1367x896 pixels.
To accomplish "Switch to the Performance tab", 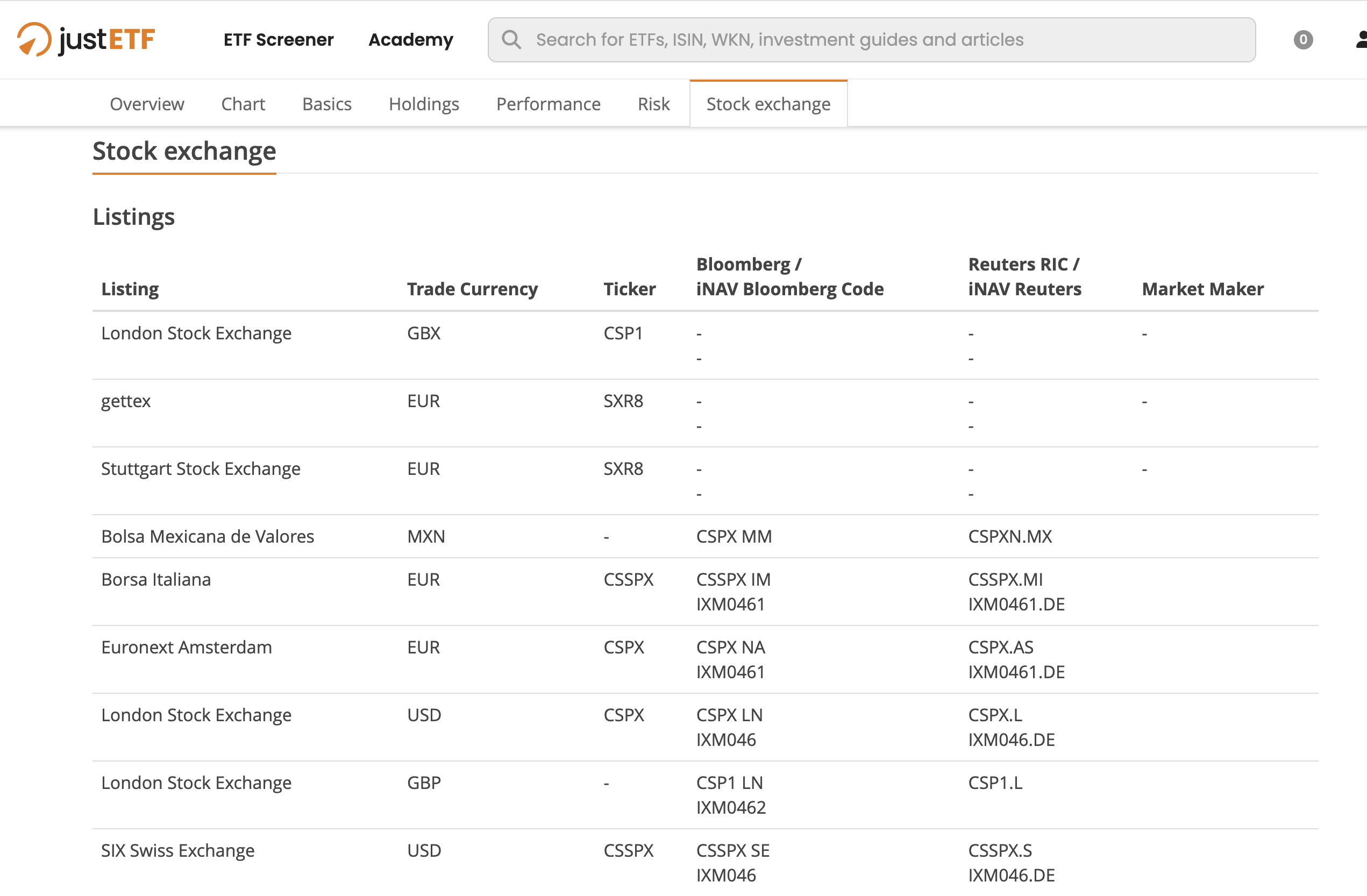I will tap(549, 104).
